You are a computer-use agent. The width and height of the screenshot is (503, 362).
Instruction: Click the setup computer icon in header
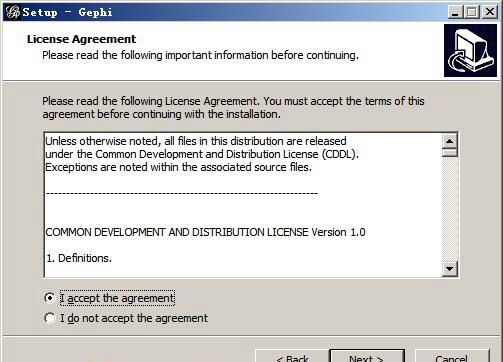[x=470, y=50]
